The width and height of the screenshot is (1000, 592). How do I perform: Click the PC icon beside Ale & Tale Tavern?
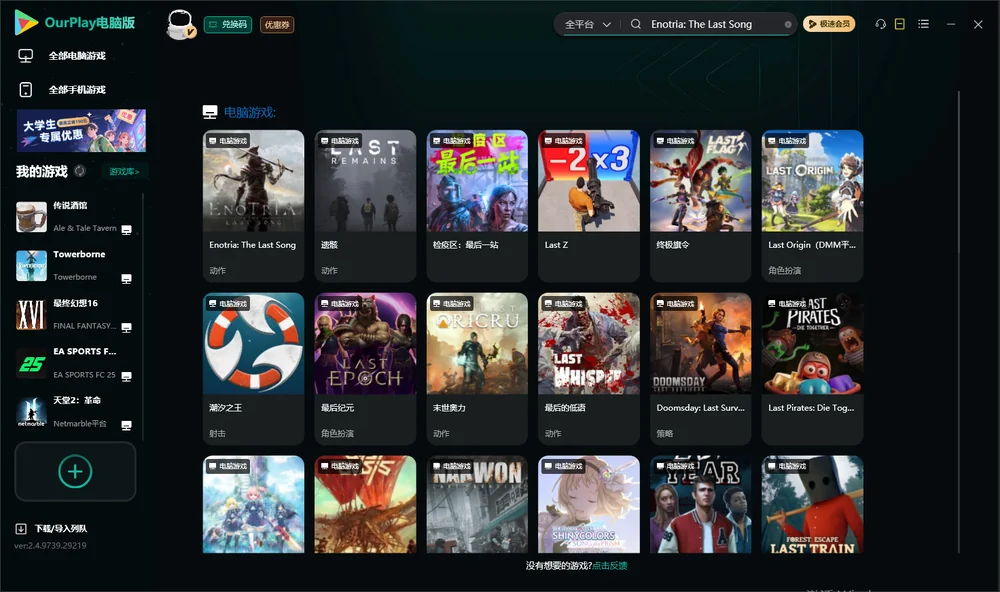pyautogui.click(x=126, y=230)
